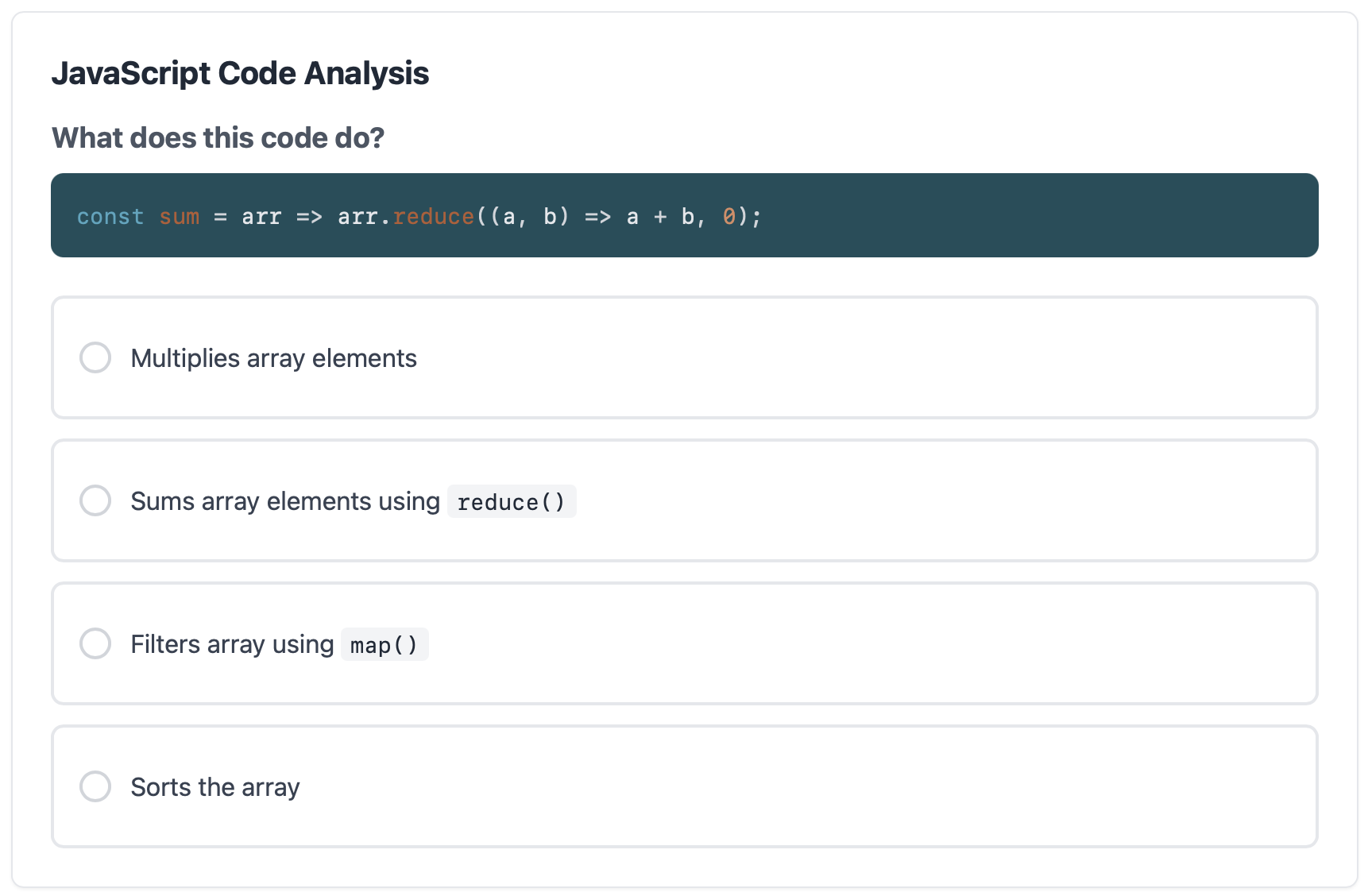Viewport: 1368px width, 896px height.
Task: Click the 'Sorts the array' answer text
Action: pos(215,787)
